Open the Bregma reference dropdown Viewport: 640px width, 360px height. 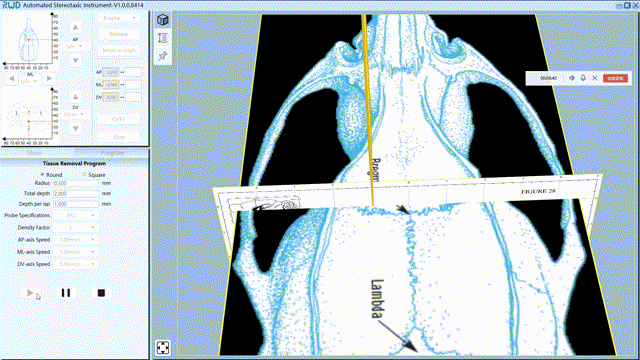click(x=119, y=18)
